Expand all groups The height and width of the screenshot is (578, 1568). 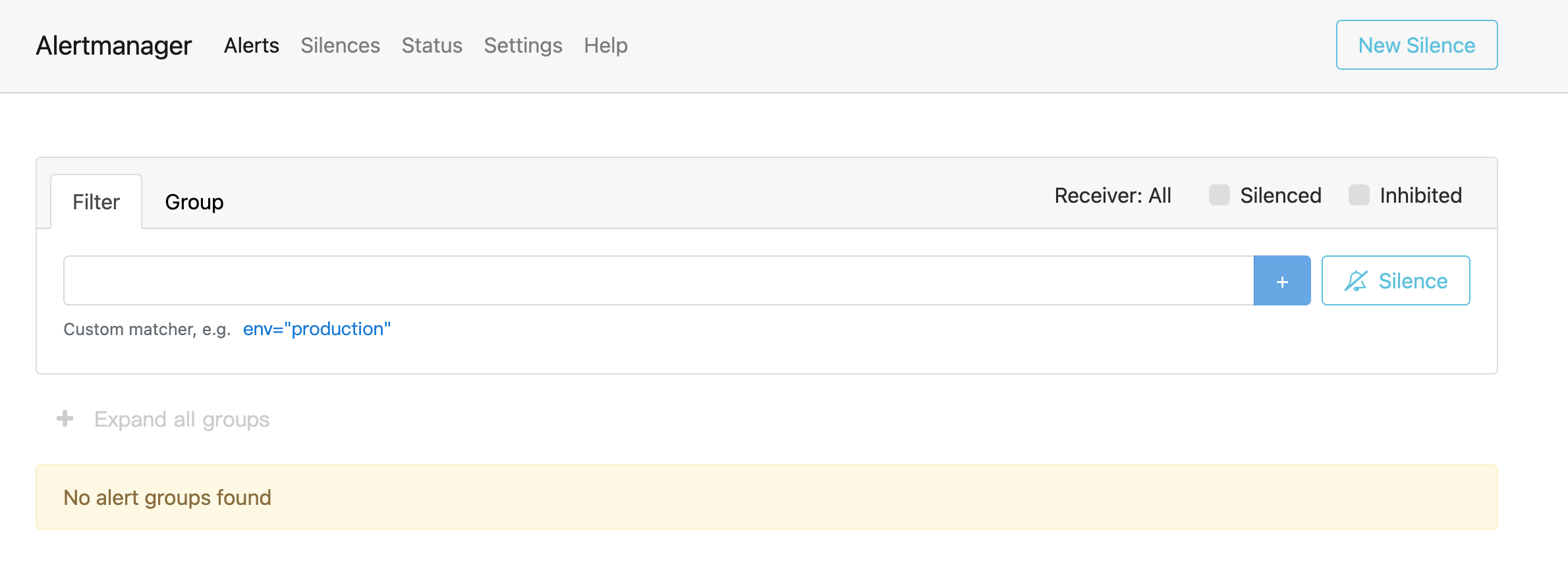182,419
